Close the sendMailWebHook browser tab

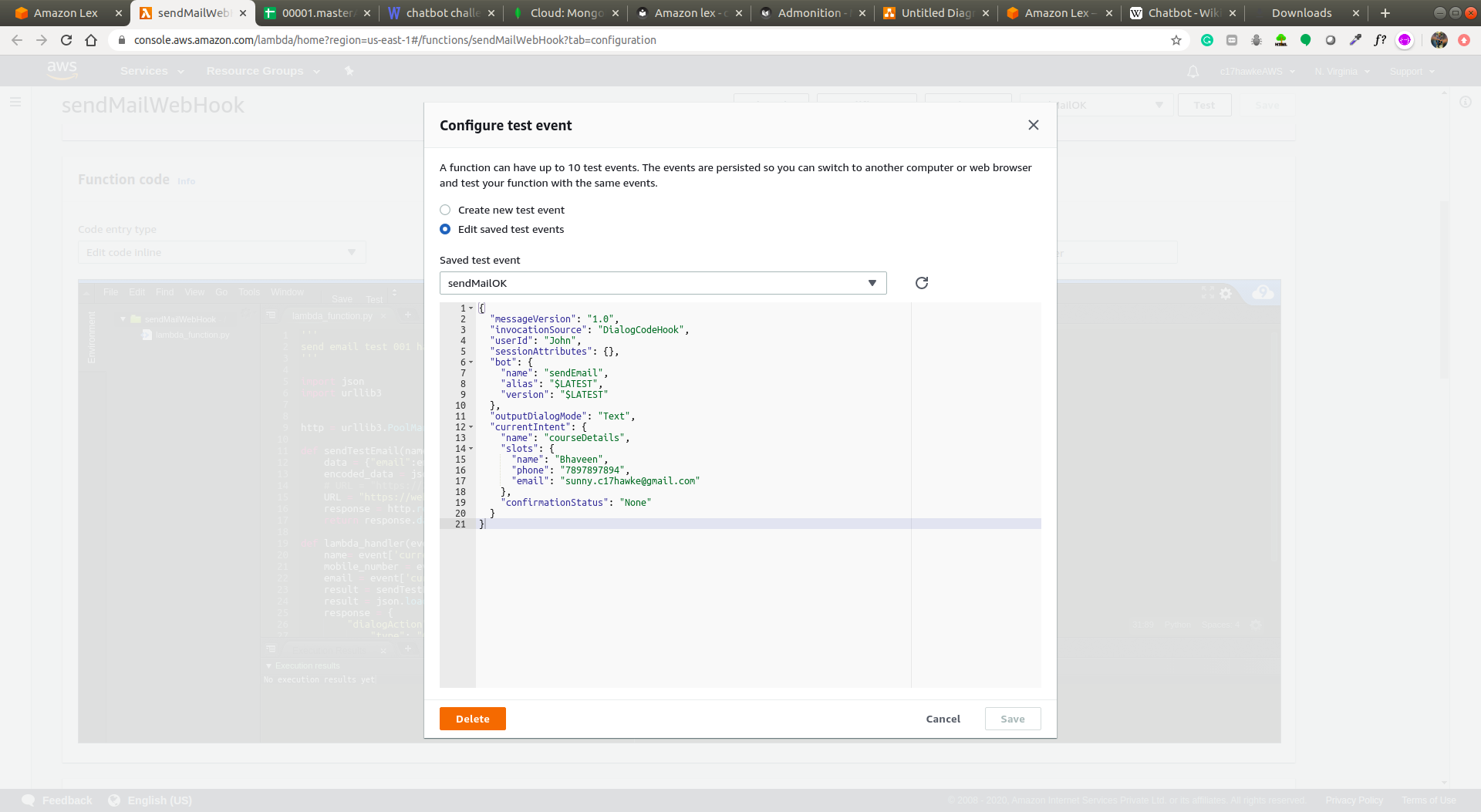coord(242,13)
